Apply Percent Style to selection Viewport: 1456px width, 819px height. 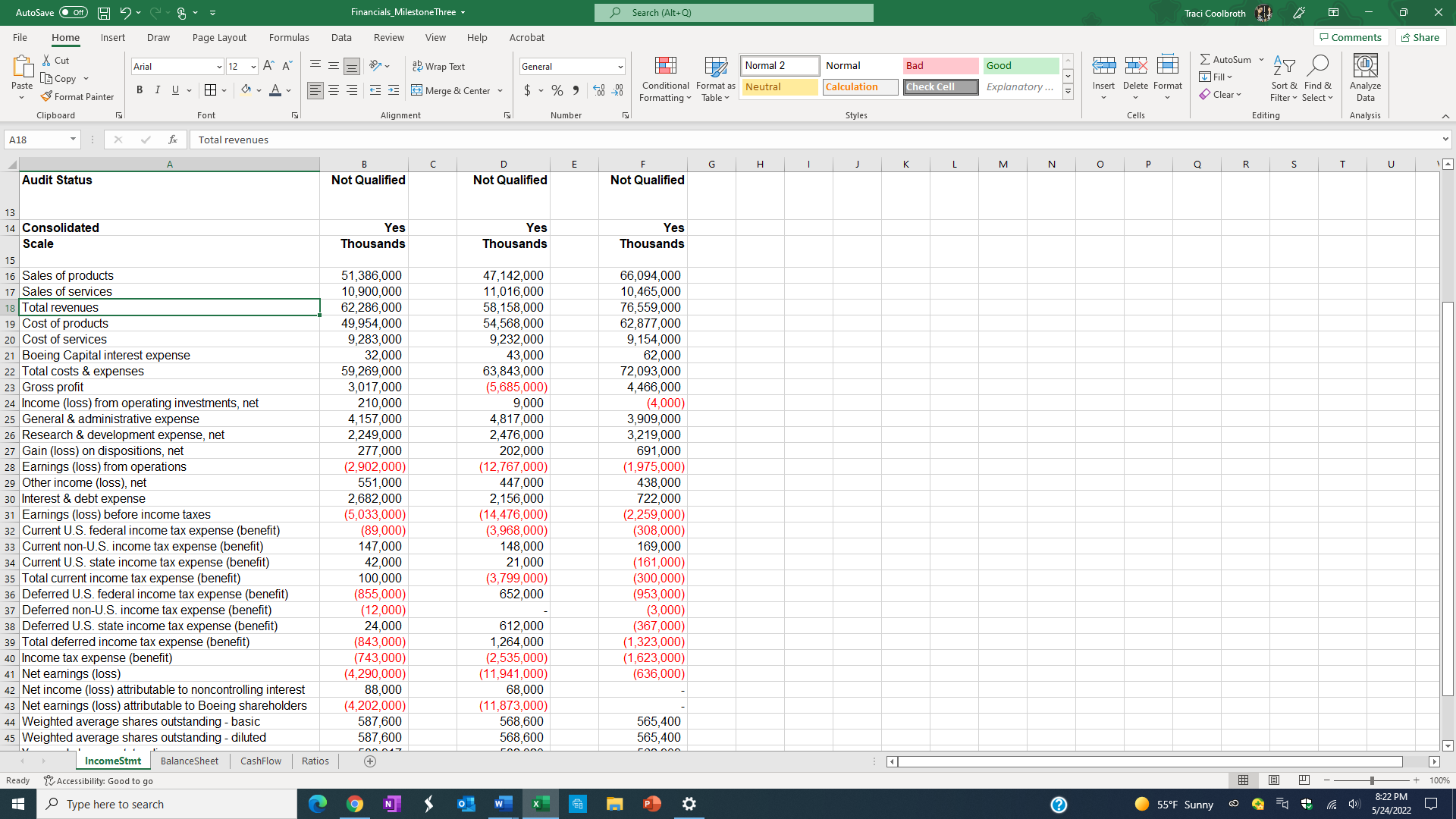click(557, 90)
